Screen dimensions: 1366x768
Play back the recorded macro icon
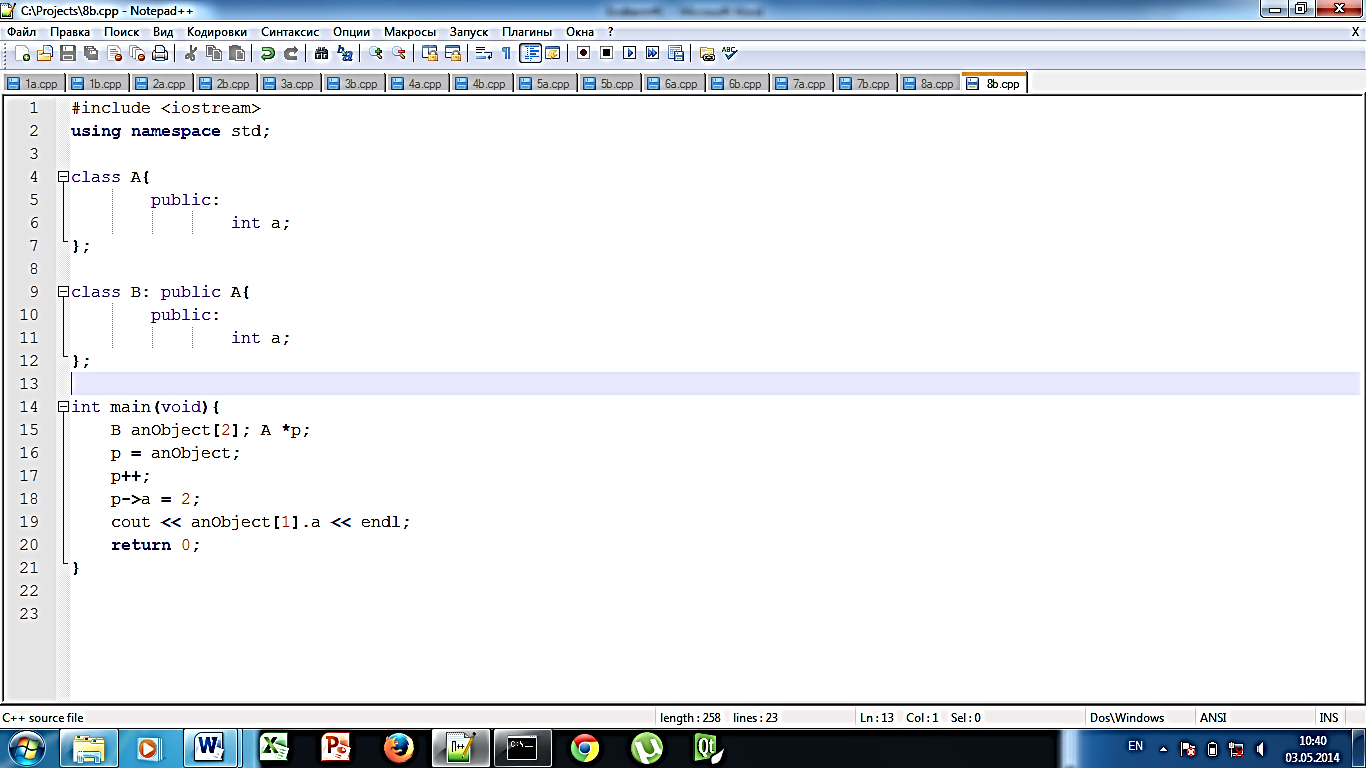point(629,53)
